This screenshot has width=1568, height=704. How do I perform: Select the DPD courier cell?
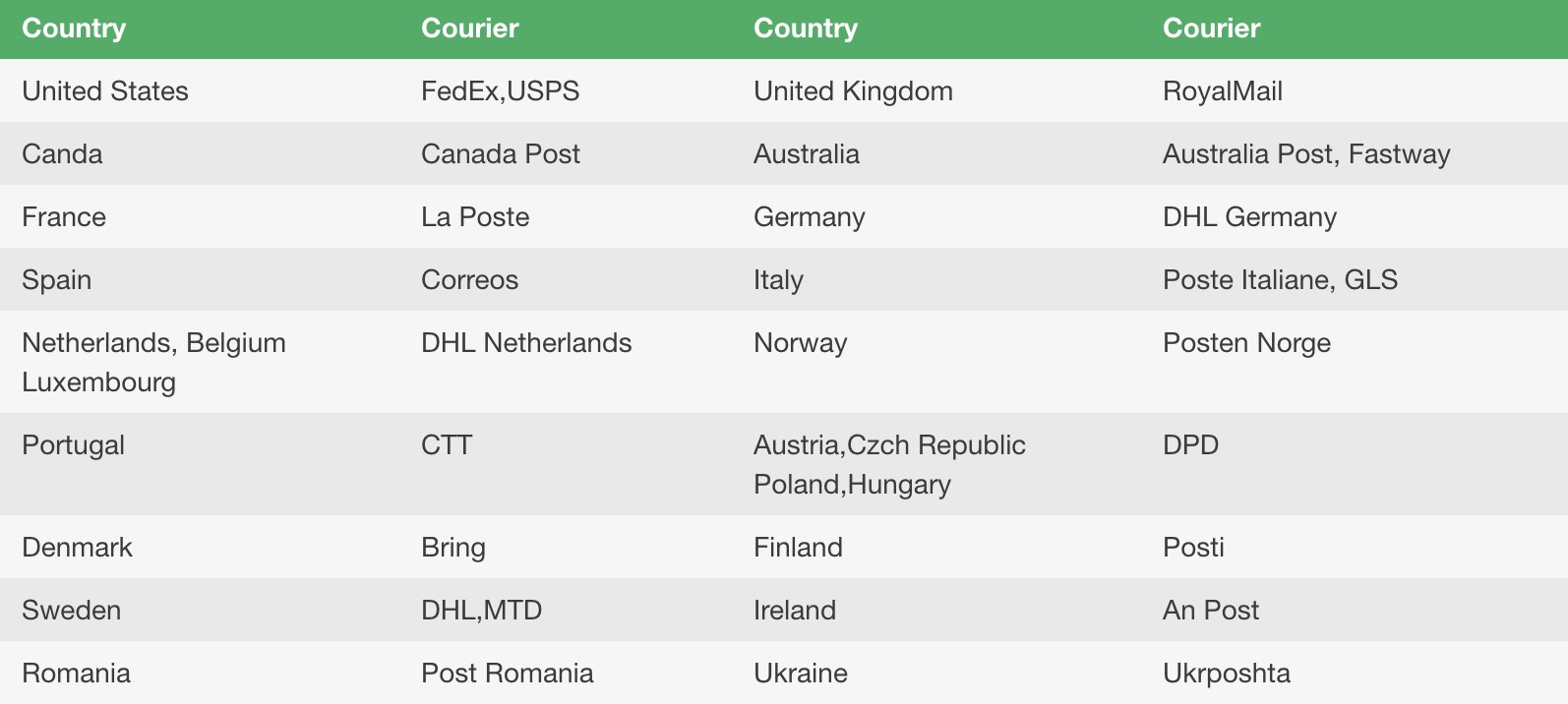[1190, 445]
